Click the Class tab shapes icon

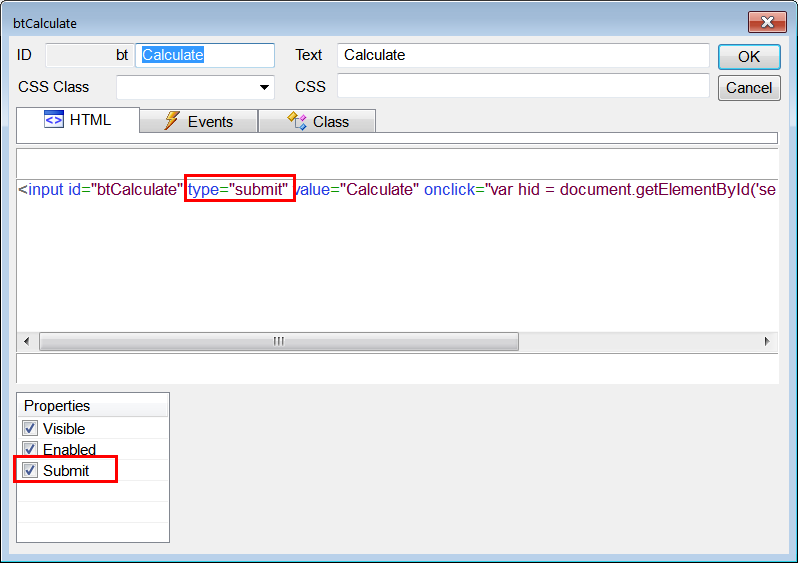click(x=297, y=121)
